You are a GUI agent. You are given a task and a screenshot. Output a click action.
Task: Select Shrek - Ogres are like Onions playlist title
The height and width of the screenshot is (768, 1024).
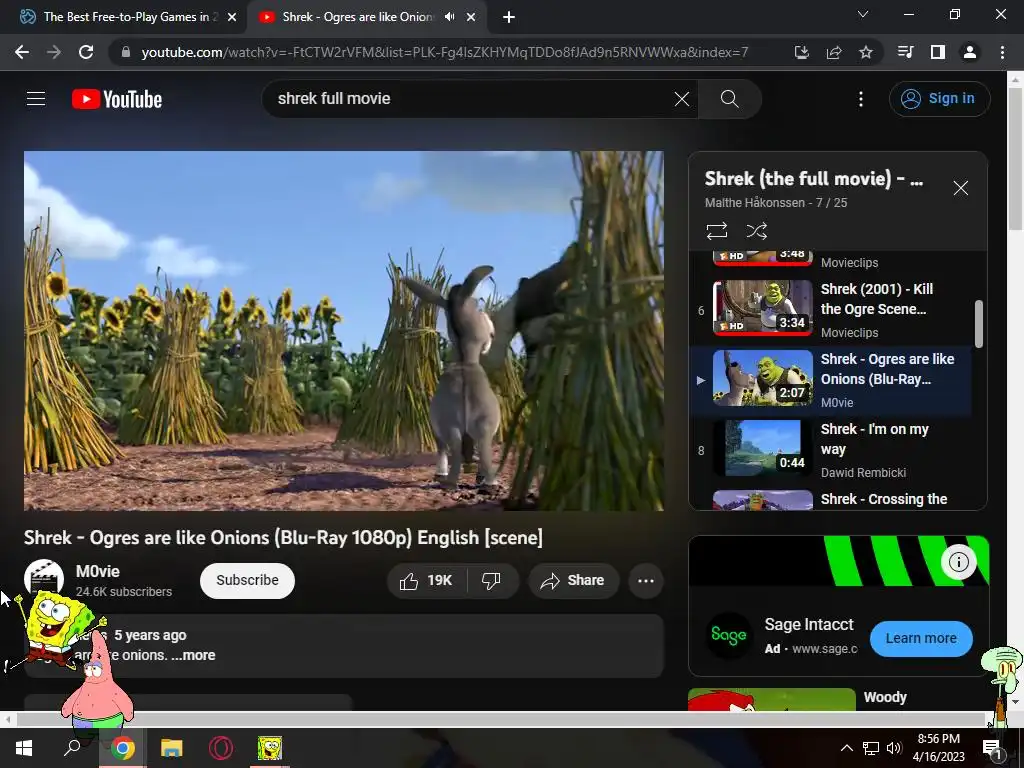[887, 369]
